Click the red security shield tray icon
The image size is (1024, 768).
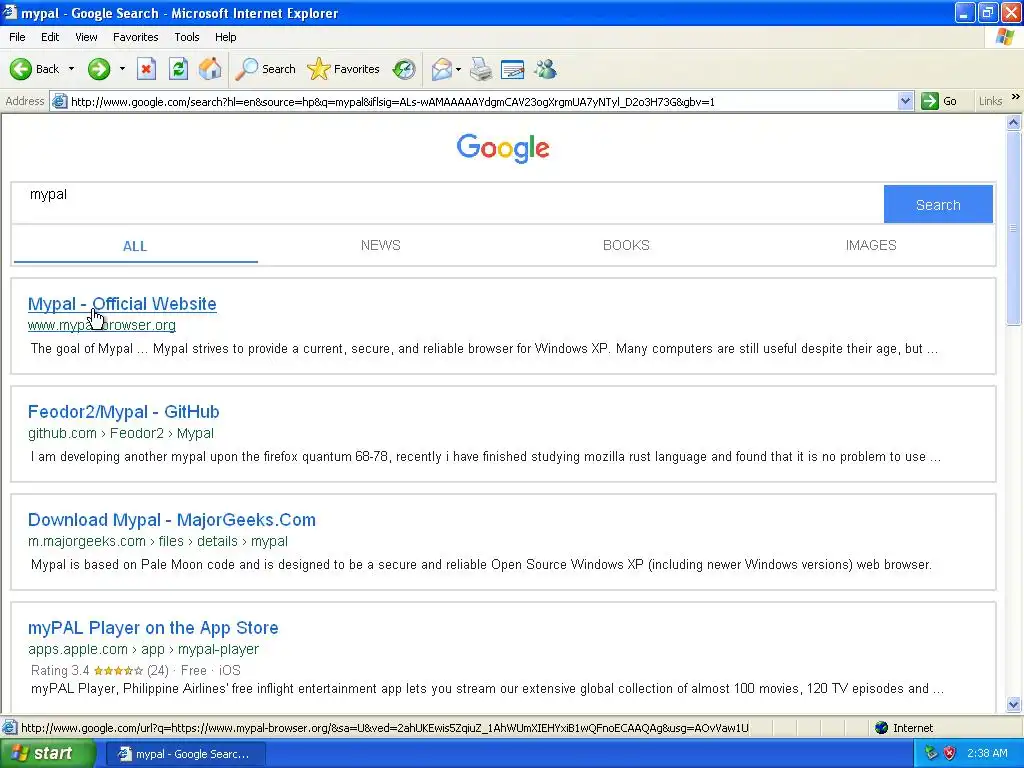tap(950, 753)
